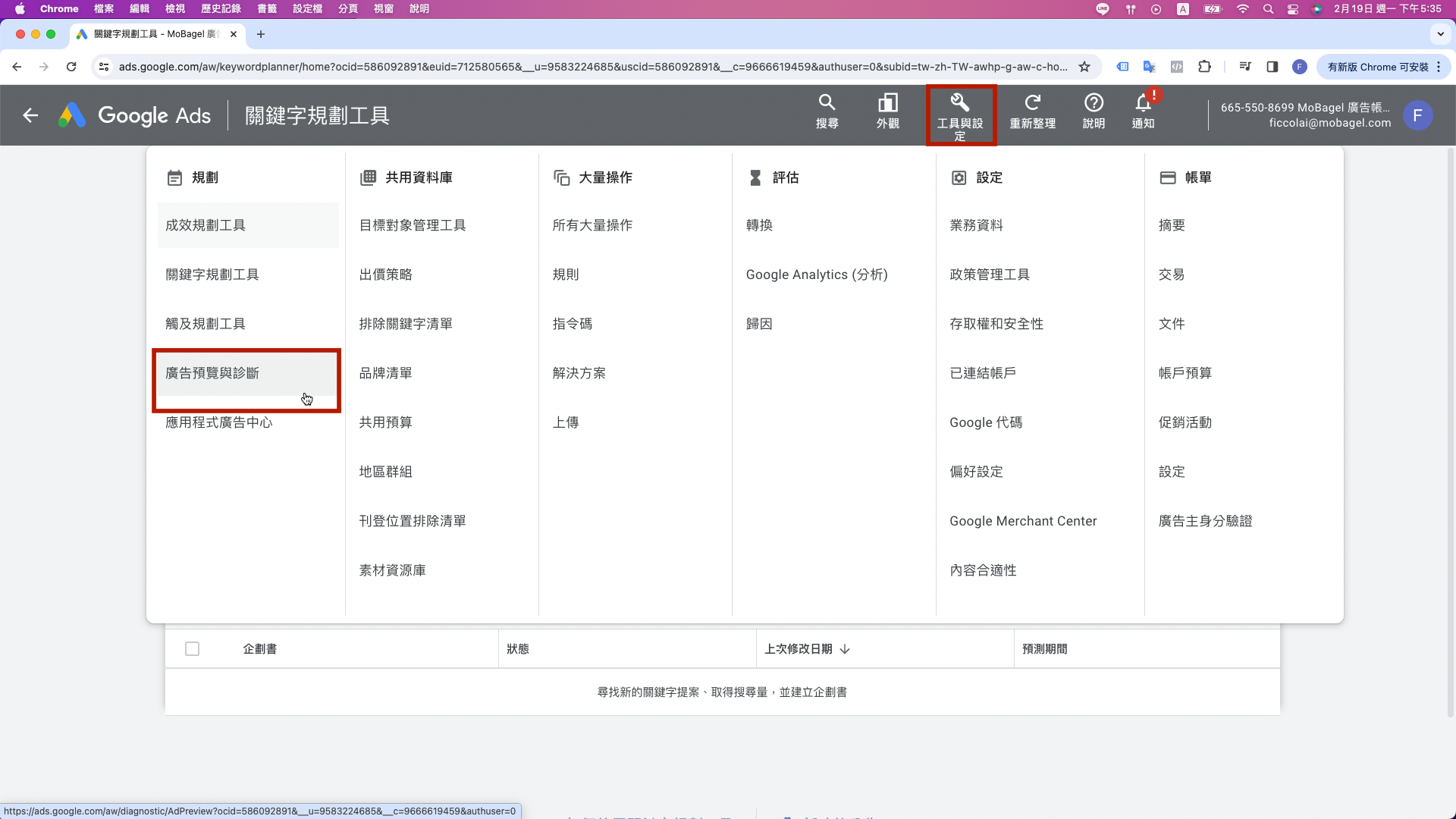Click the macOS Spotlight search icon
1456x819 pixels.
pyautogui.click(x=1268, y=9)
